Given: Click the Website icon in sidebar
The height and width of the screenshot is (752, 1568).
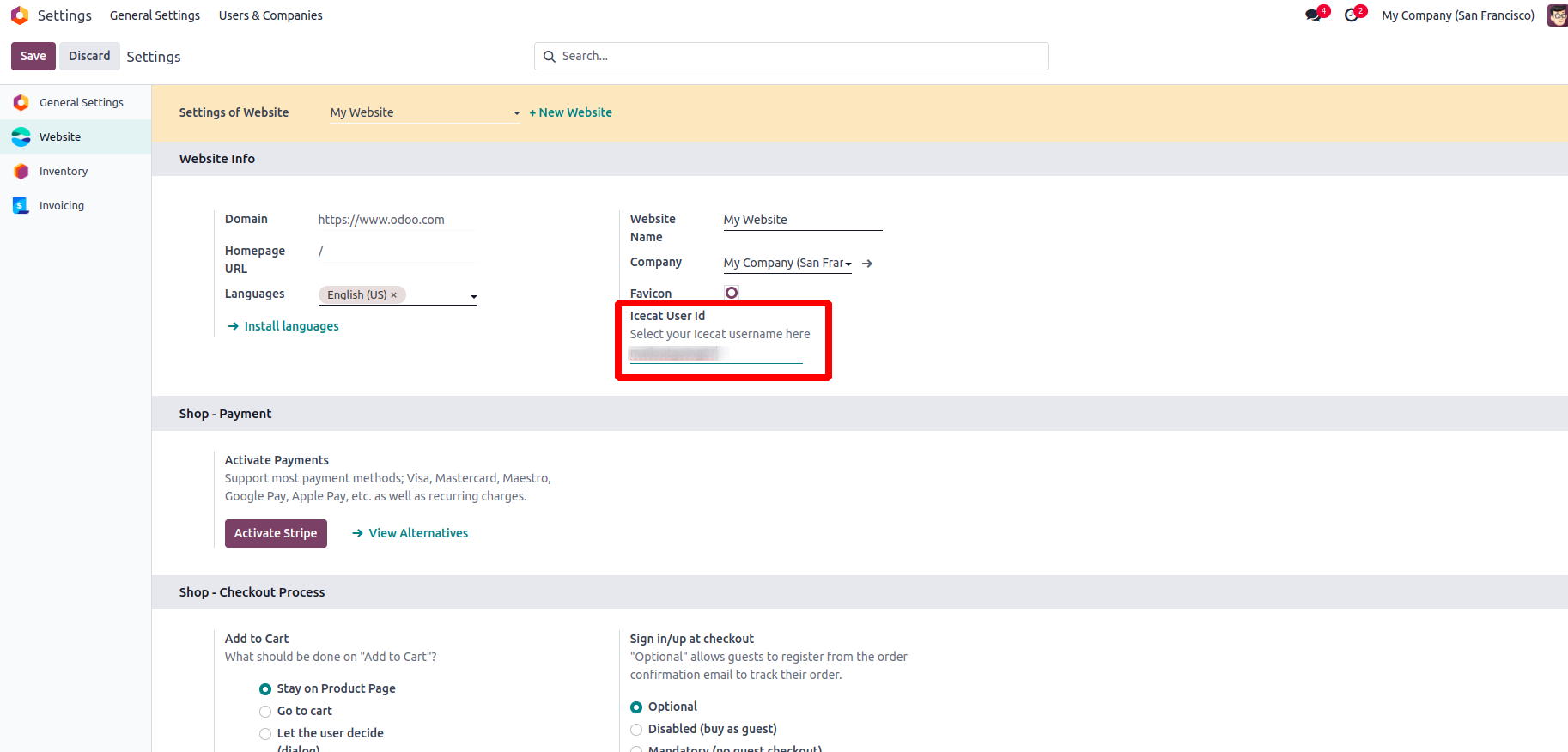Looking at the screenshot, I should point(21,137).
